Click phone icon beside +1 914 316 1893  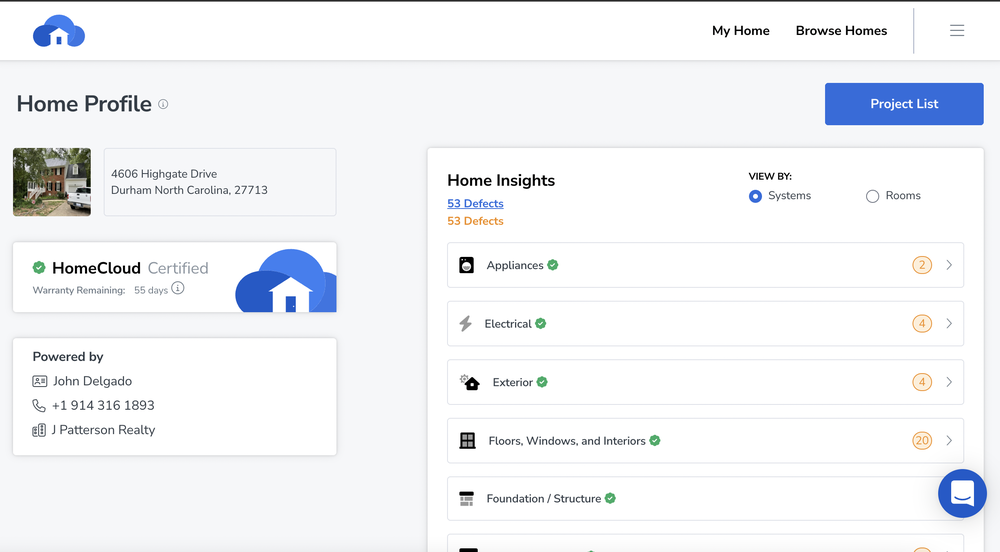[x=39, y=405]
